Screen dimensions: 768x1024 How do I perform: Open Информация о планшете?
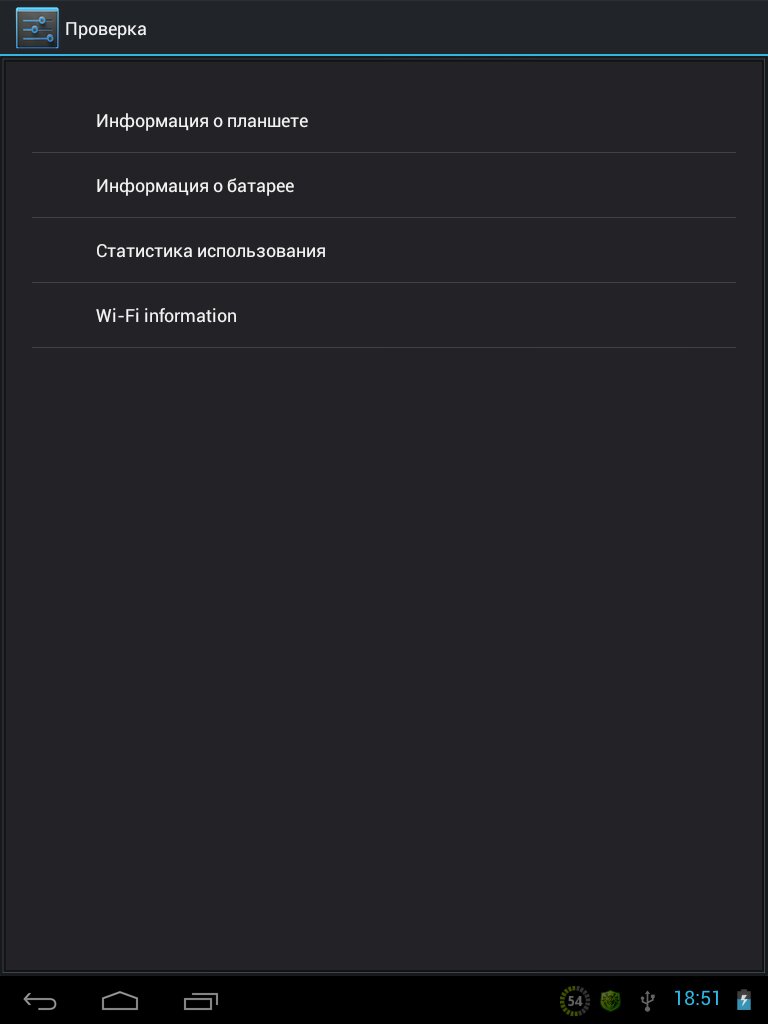(202, 121)
